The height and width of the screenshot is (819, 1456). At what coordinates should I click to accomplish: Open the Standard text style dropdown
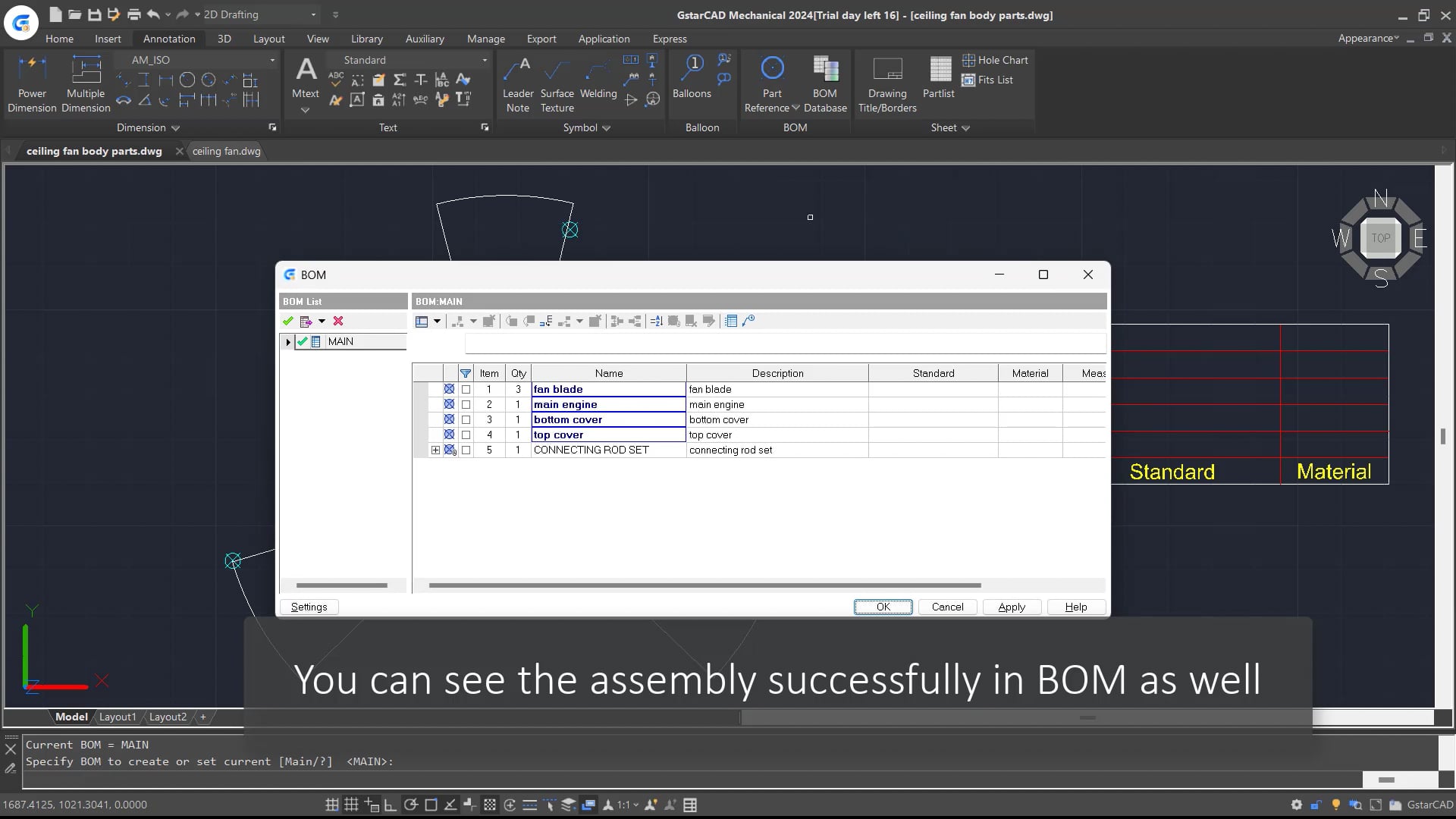[485, 60]
